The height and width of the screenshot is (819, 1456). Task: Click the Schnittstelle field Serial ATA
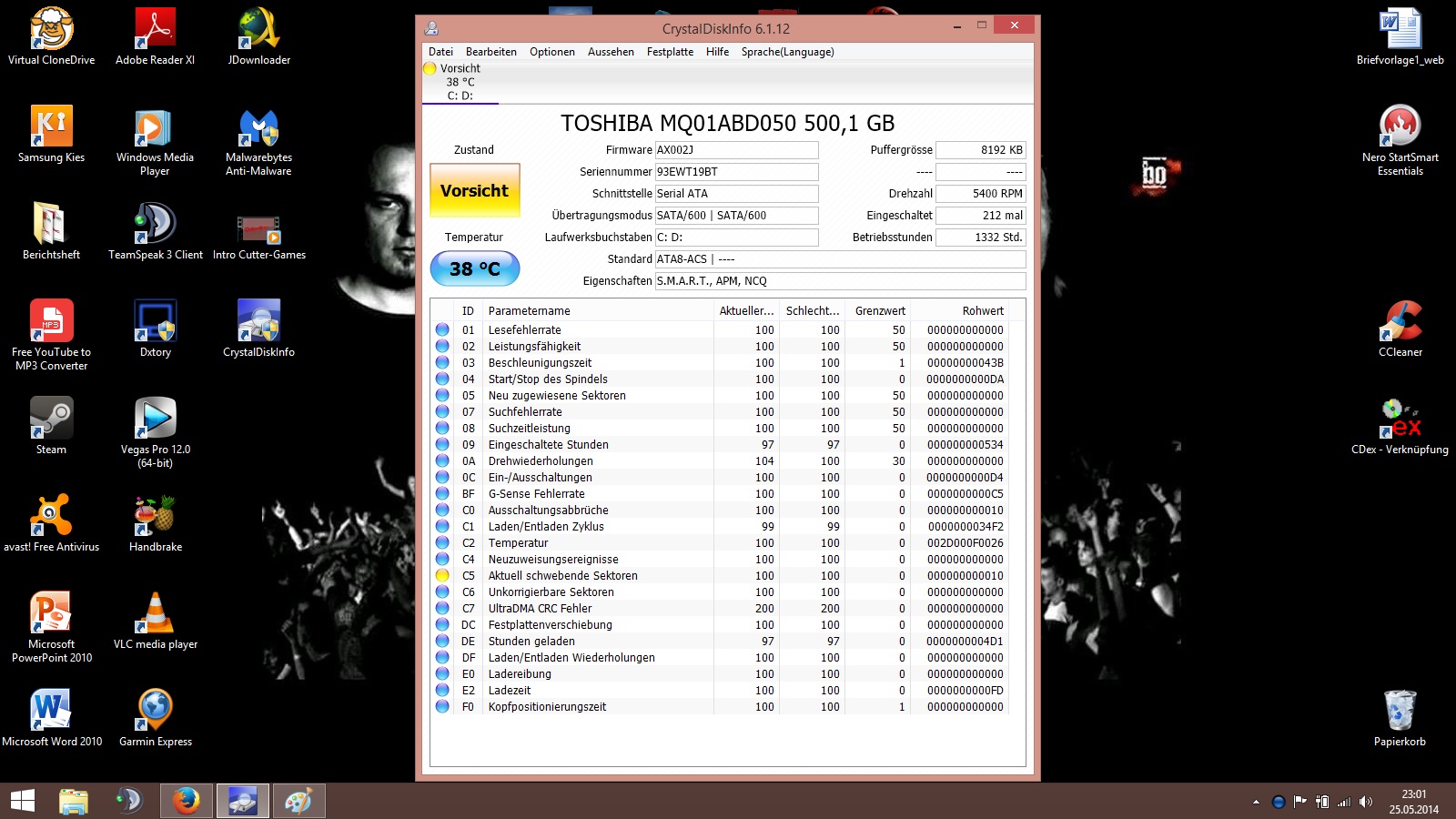[x=736, y=194]
